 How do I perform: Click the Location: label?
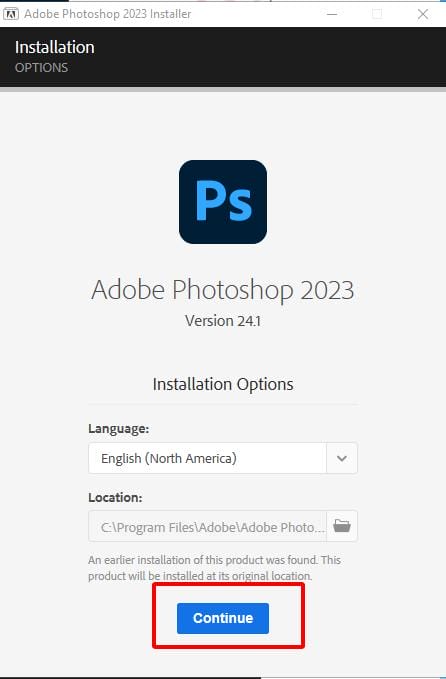pos(115,498)
